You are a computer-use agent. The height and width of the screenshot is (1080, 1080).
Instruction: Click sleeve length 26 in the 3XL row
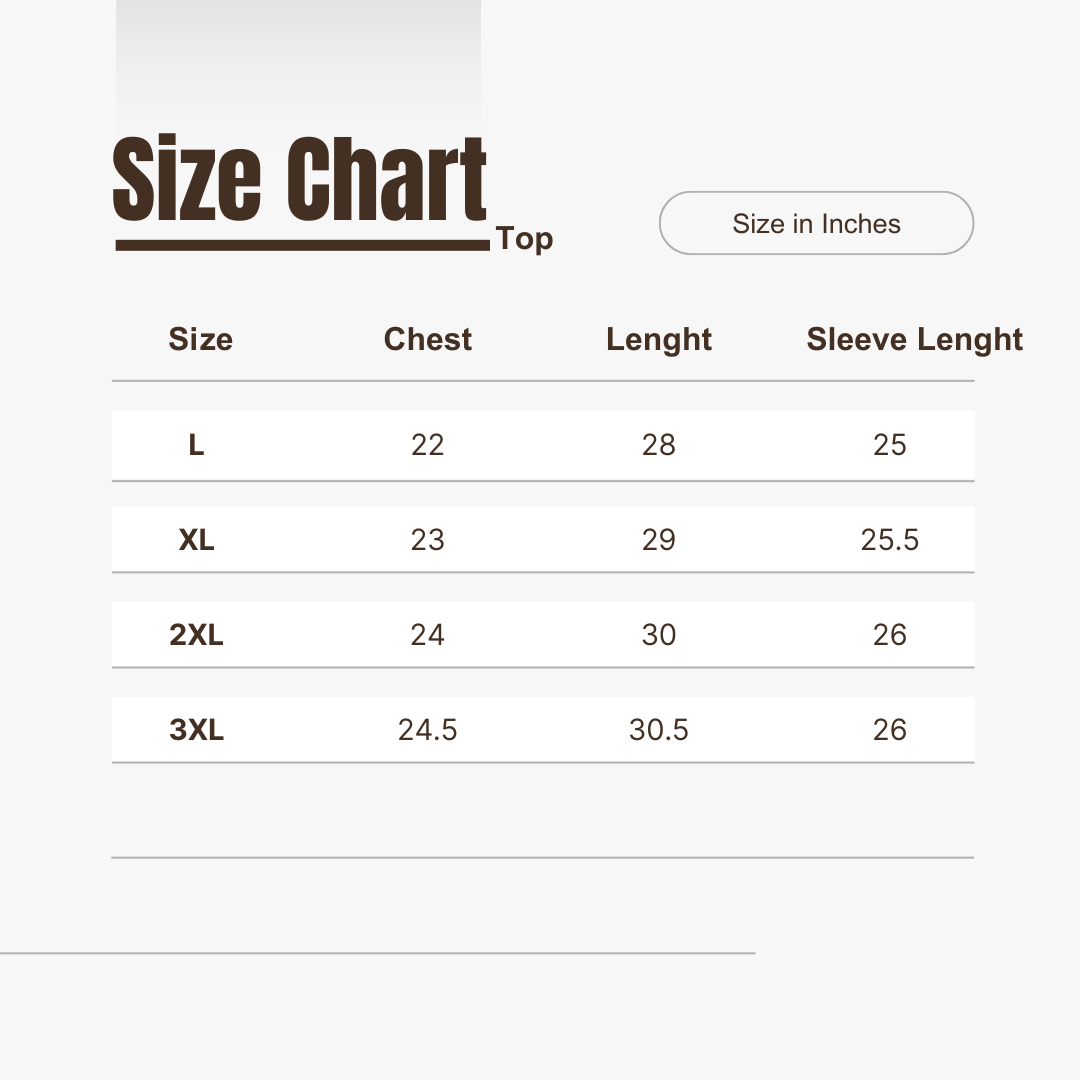(x=889, y=730)
